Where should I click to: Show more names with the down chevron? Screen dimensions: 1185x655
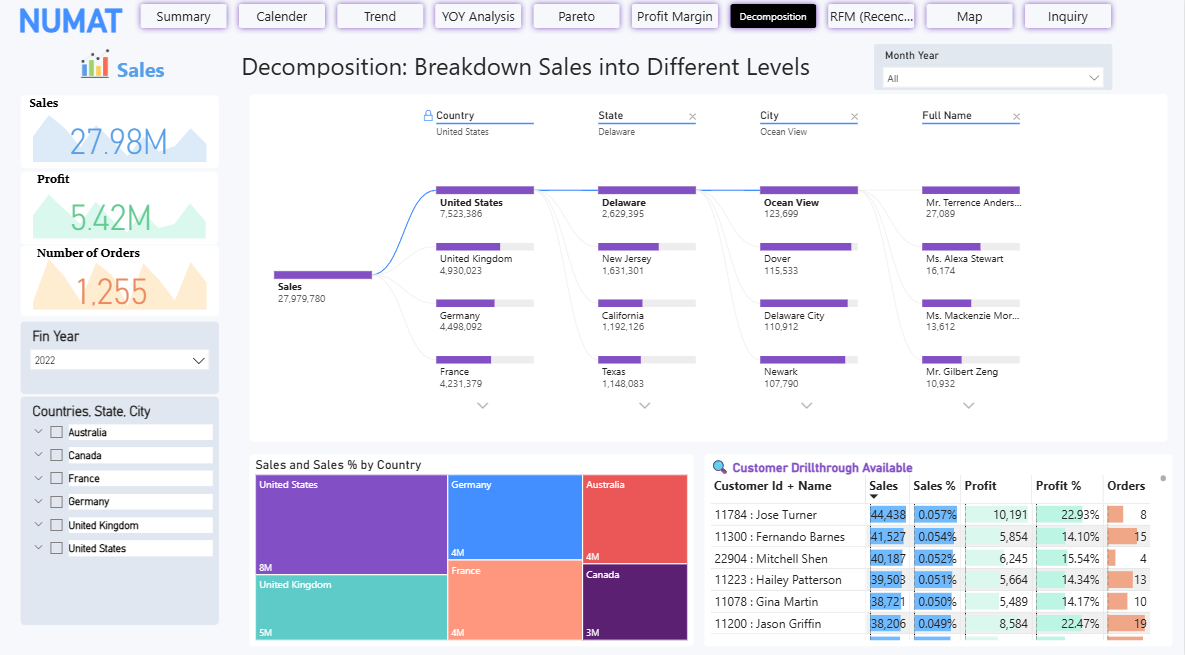click(969, 406)
